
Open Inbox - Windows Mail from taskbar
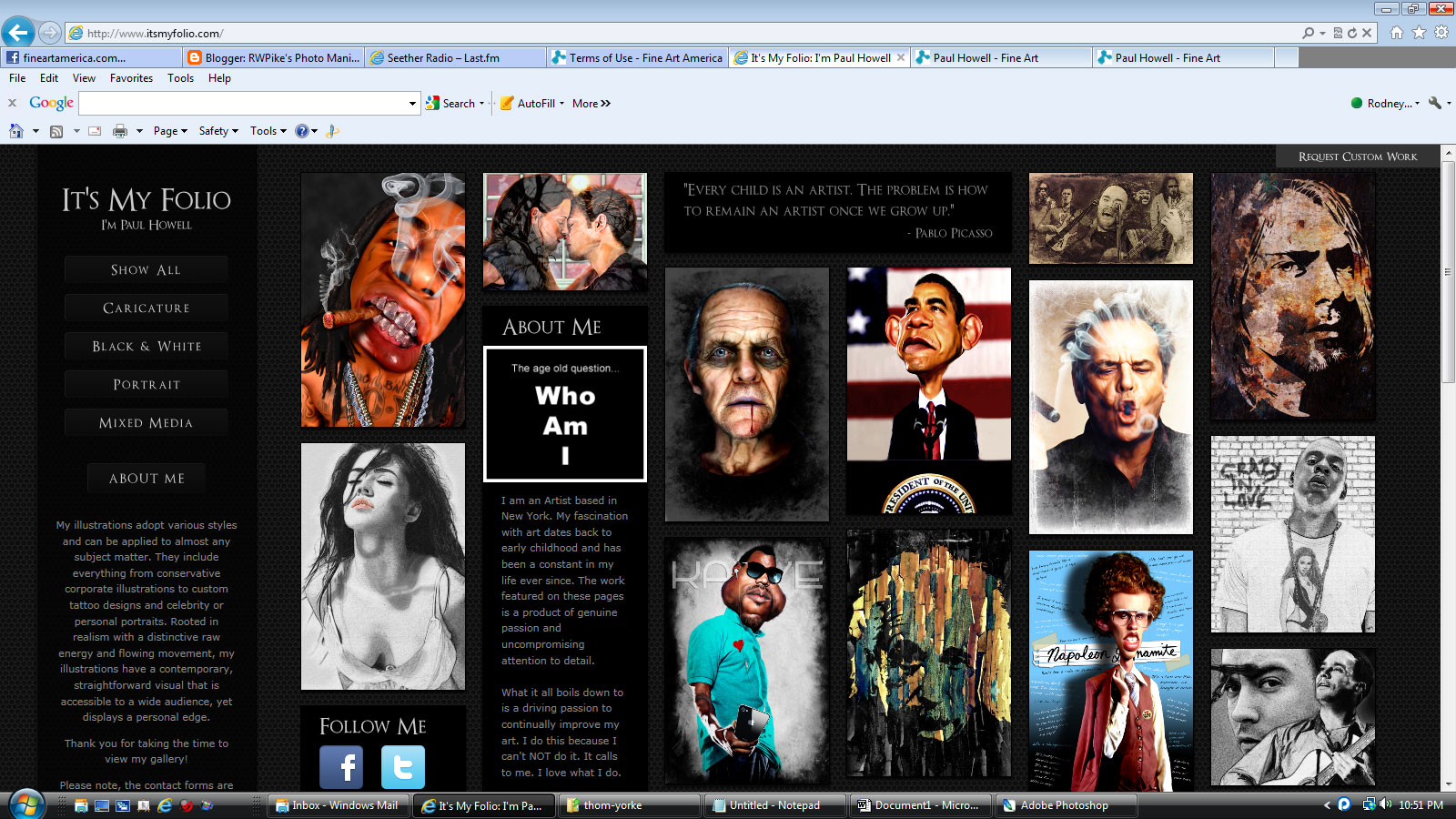(339, 805)
